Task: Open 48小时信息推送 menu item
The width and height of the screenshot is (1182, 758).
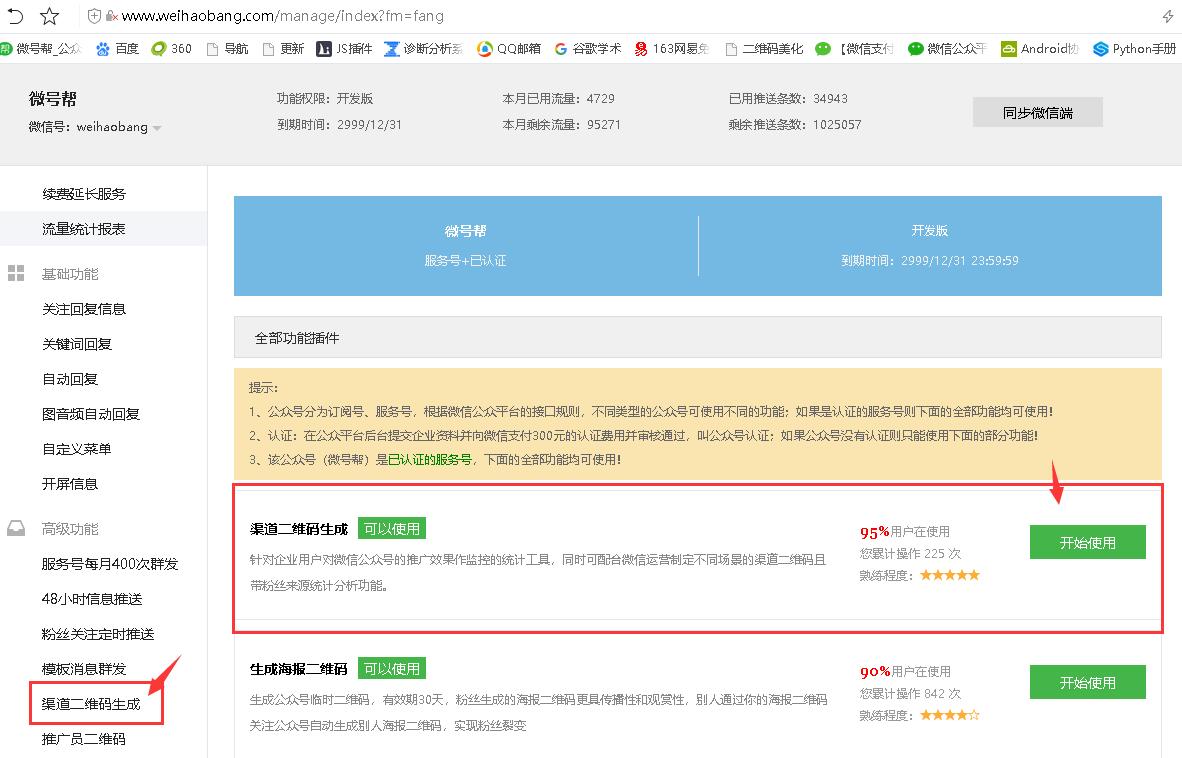Action: [x=92, y=599]
